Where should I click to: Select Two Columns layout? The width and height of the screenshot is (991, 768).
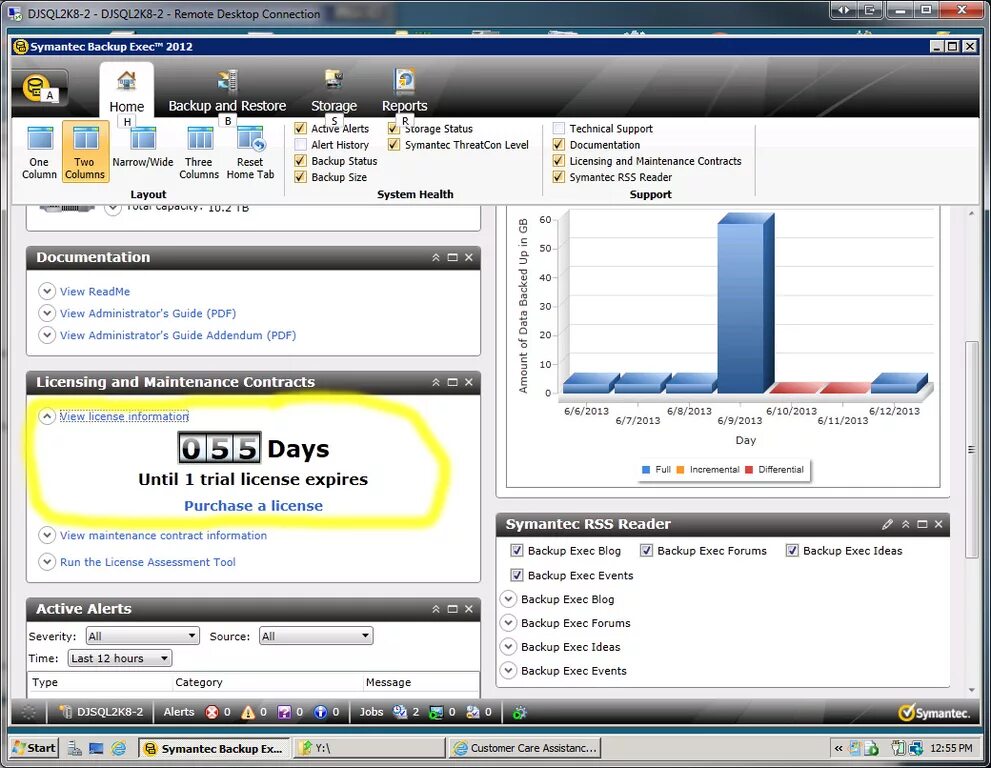coord(85,152)
